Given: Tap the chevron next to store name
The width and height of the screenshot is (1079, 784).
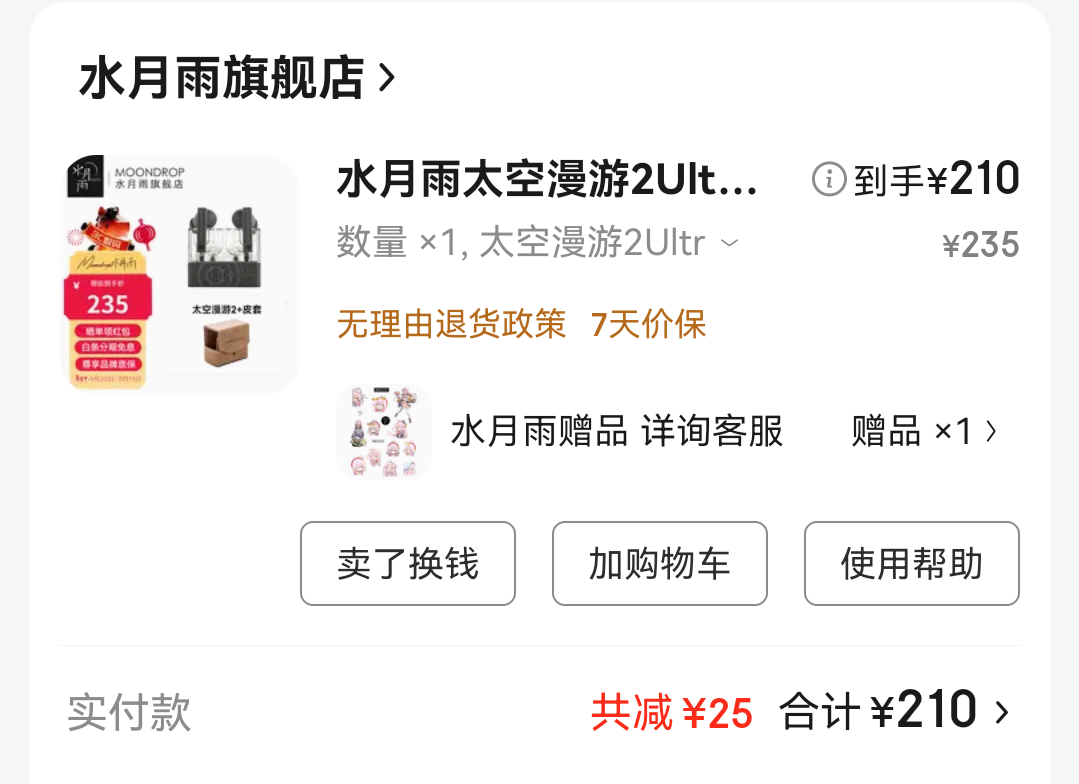Looking at the screenshot, I should 387,78.
